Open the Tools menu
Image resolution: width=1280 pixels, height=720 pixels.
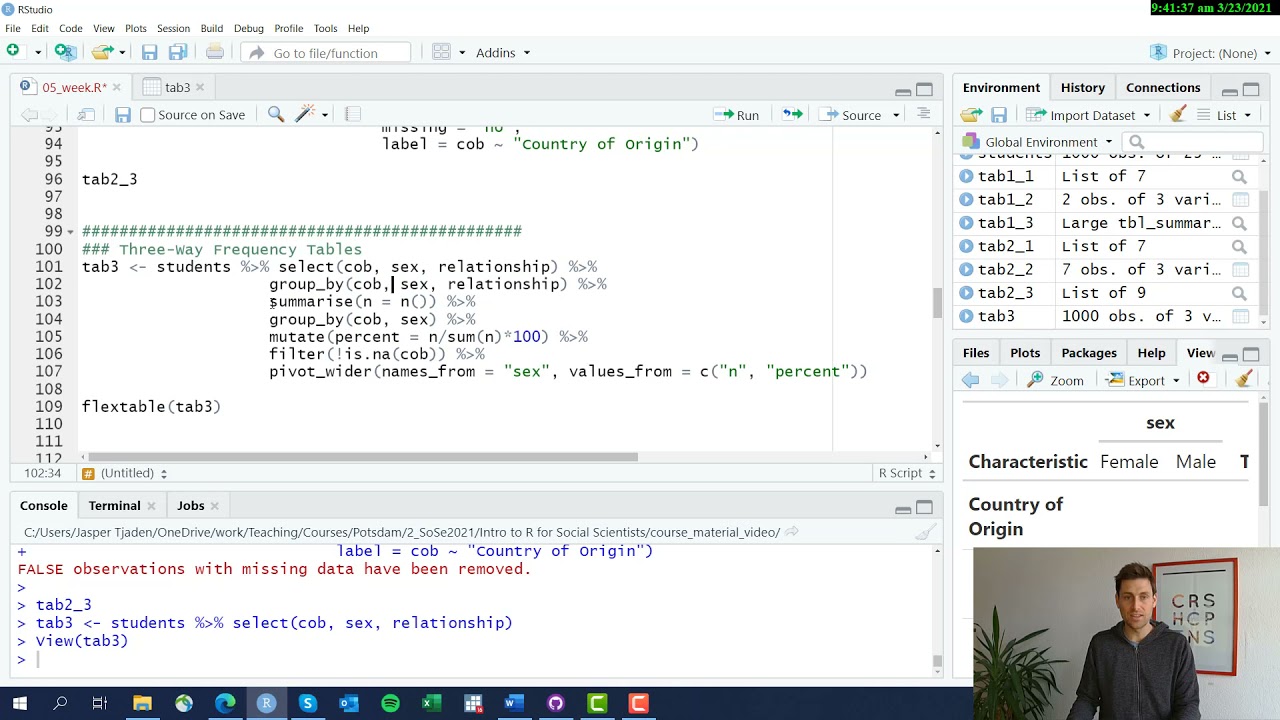(x=325, y=28)
